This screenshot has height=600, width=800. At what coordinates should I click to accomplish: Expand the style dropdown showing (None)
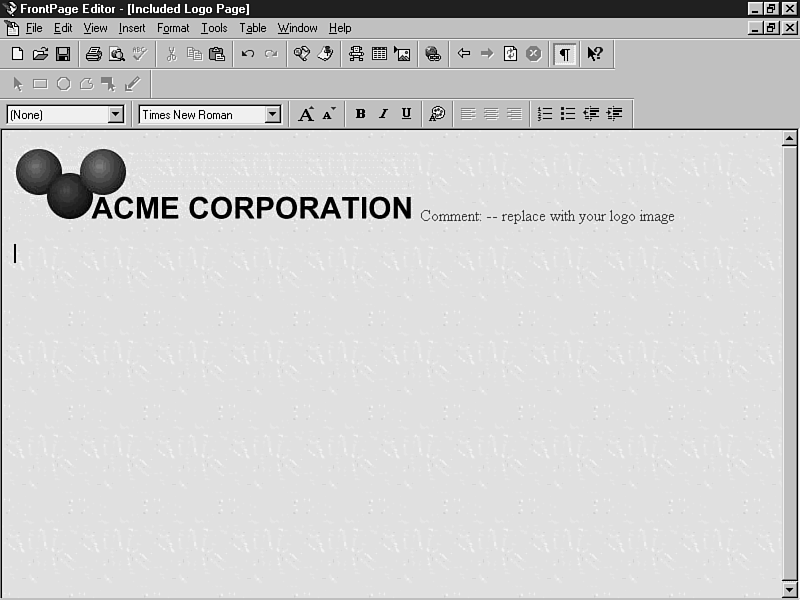tap(115, 115)
